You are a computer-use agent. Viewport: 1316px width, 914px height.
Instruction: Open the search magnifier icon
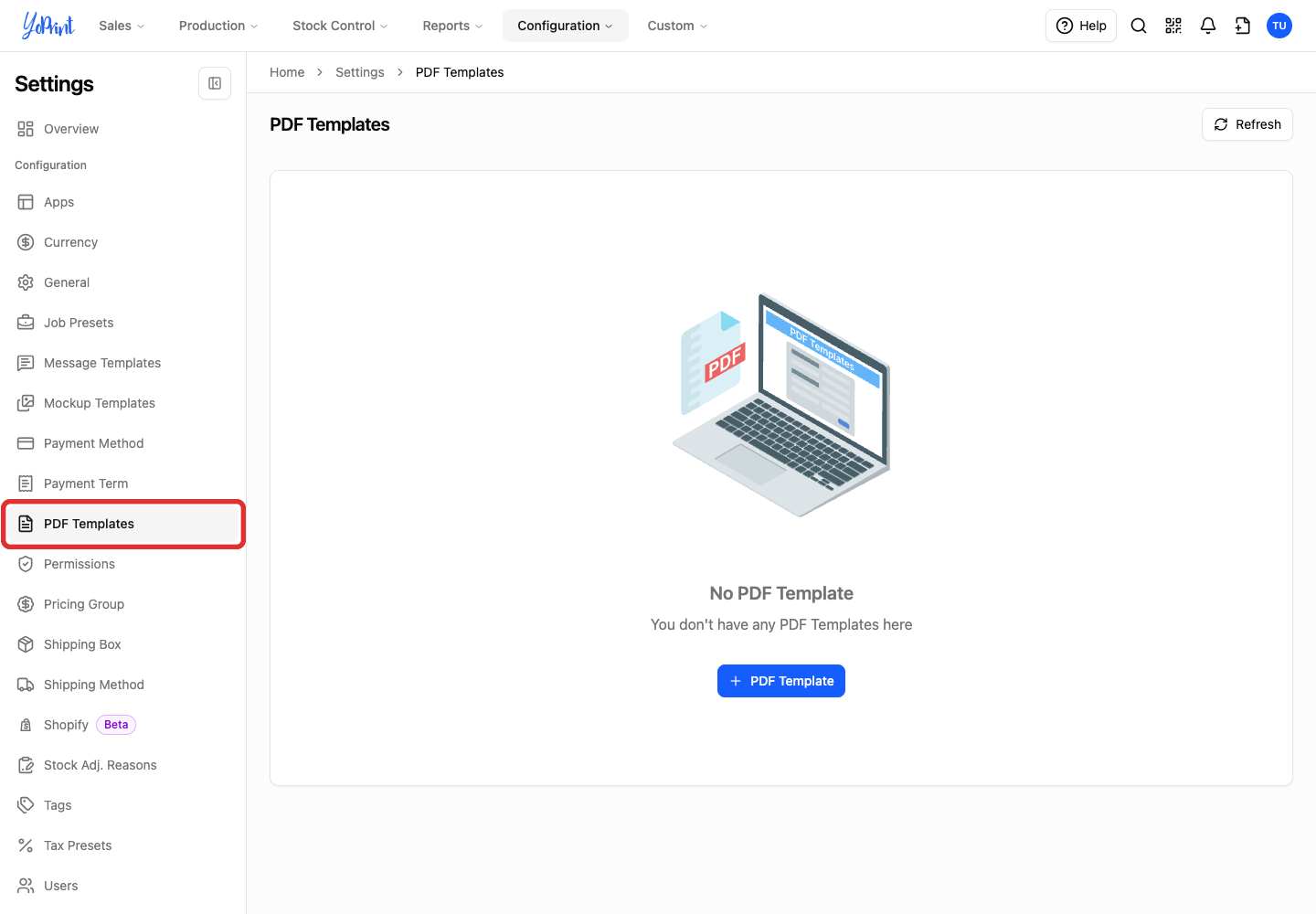point(1139,26)
